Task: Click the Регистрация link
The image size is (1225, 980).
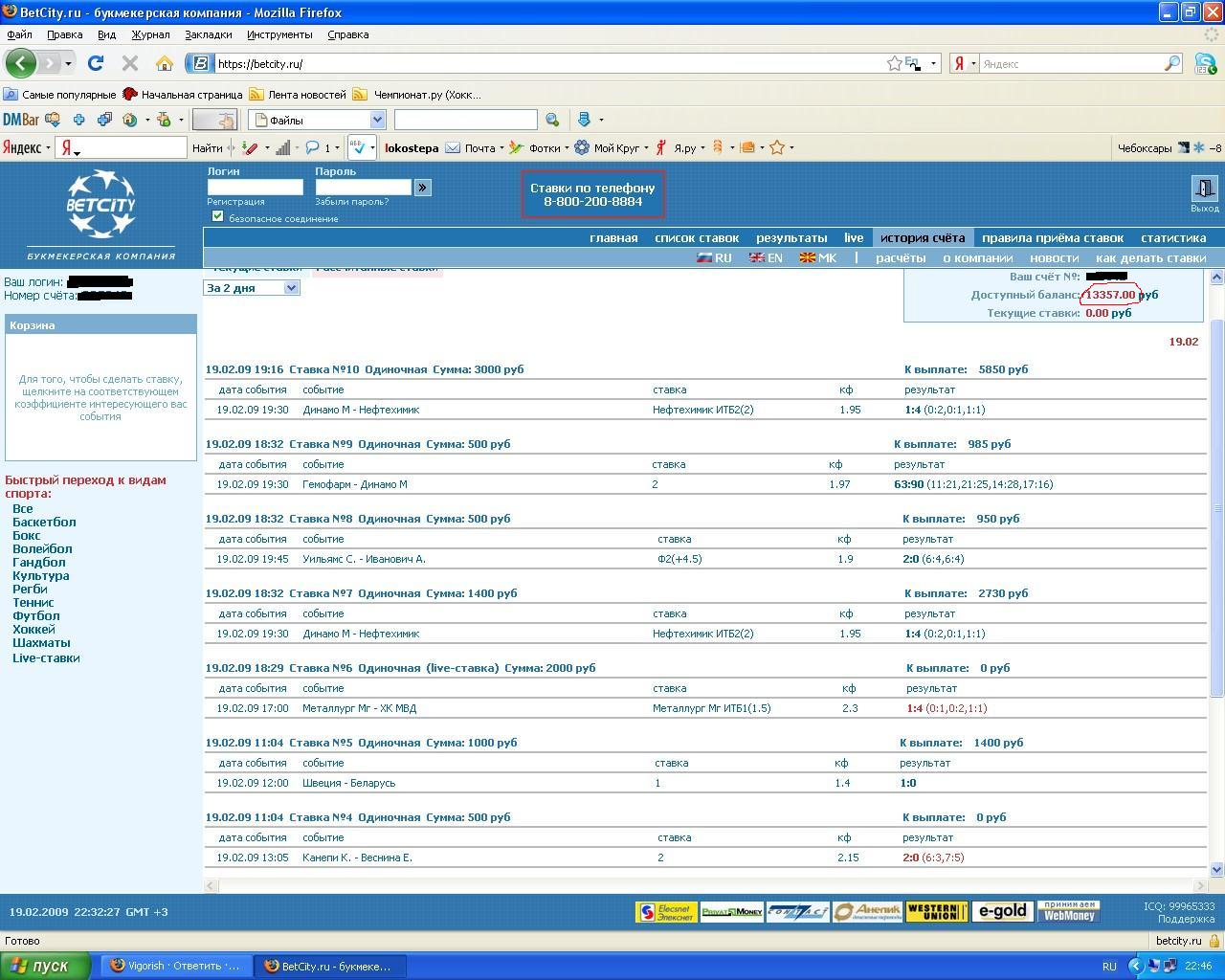Action: (x=235, y=202)
